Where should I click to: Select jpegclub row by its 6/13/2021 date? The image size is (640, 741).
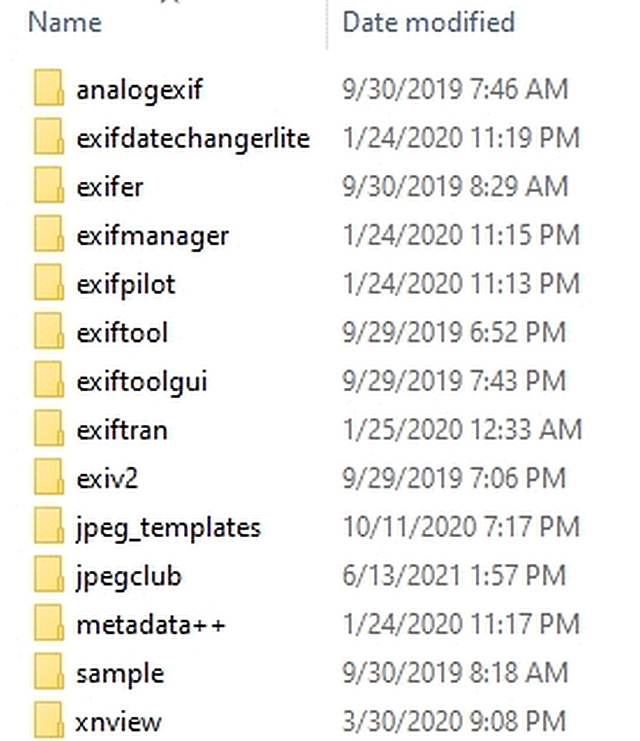pos(454,576)
